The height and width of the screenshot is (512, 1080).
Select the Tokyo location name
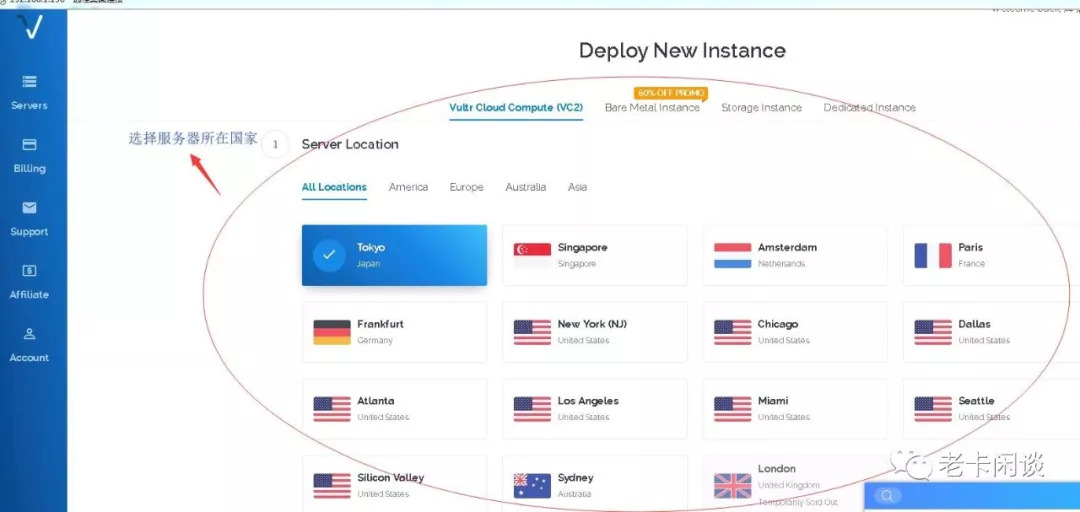(371, 247)
